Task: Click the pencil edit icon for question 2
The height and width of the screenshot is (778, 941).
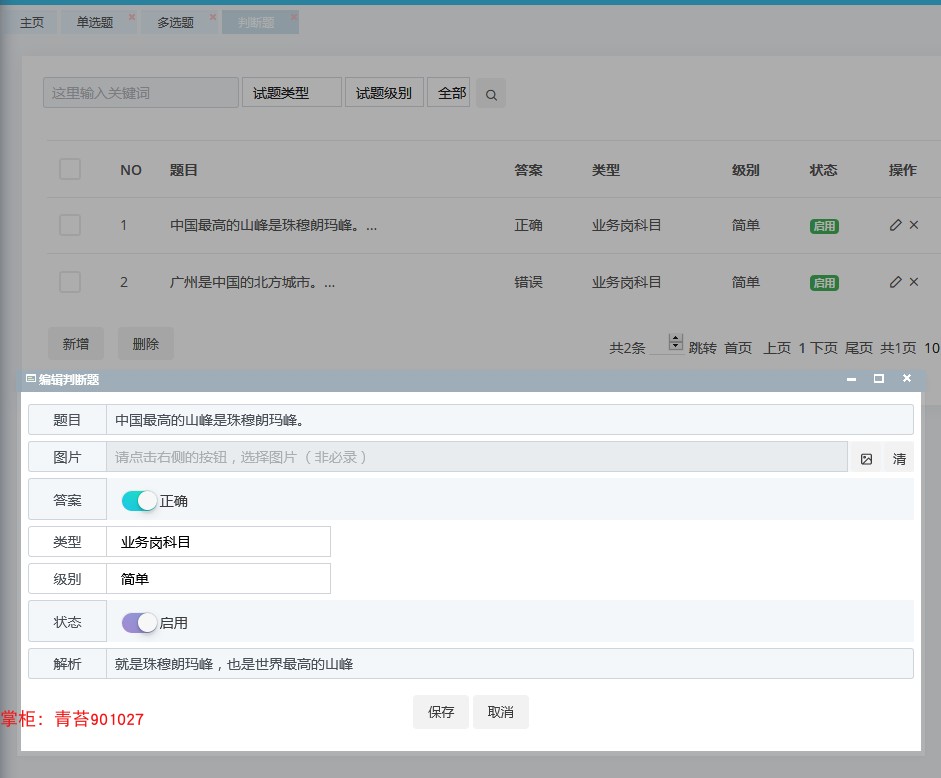Action: point(895,282)
